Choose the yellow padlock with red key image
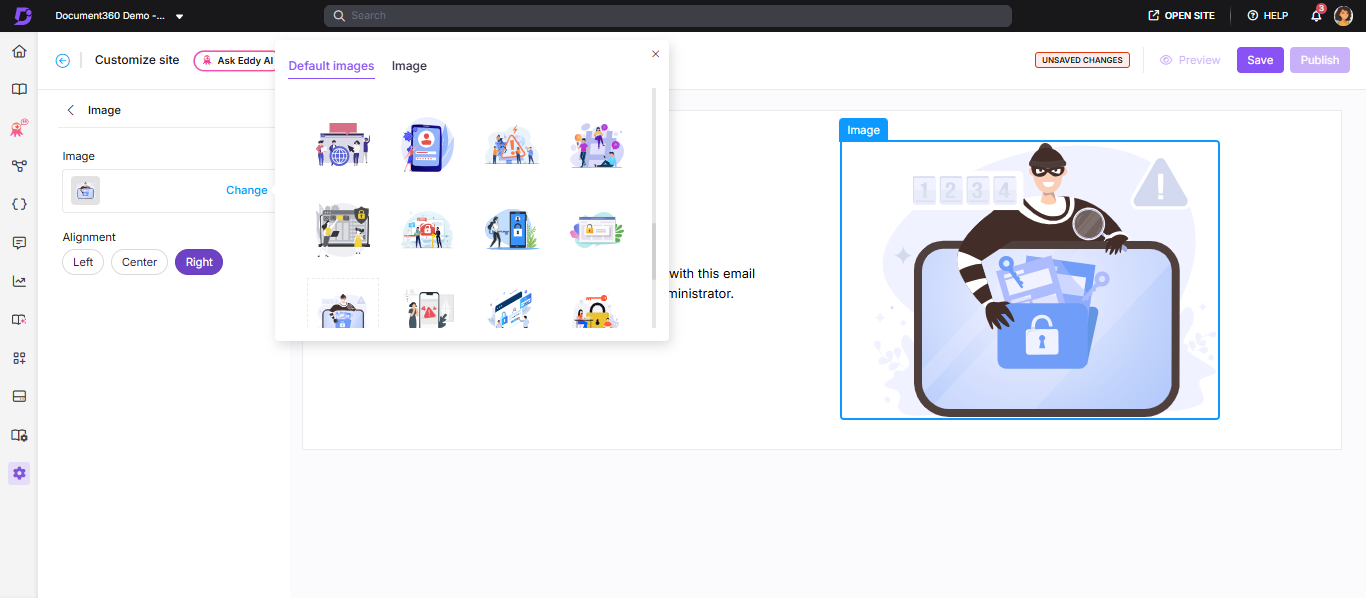Viewport: 1366px width, 599px height. point(596,309)
